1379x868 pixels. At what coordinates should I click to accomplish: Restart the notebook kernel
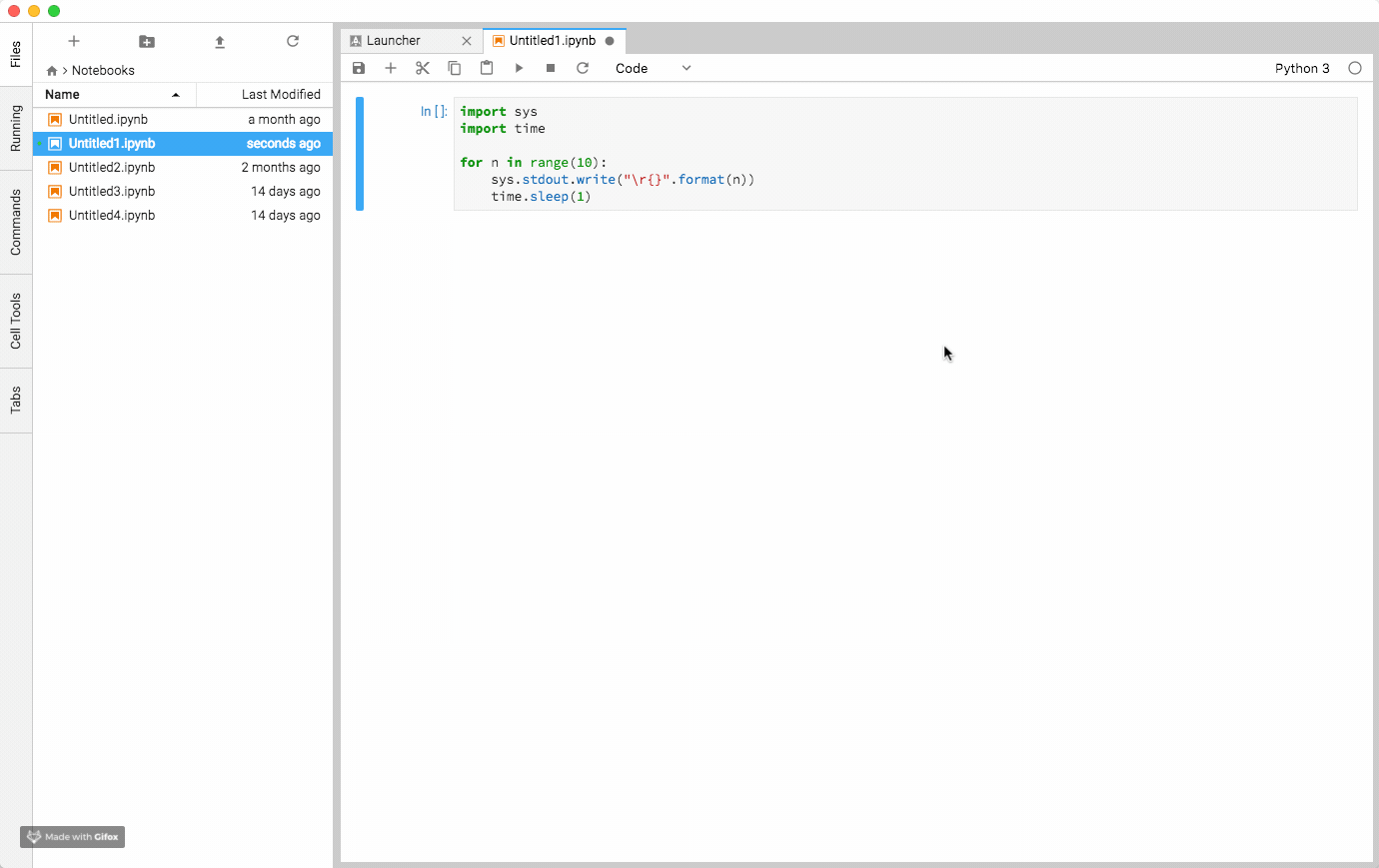click(x=583, y=68)
